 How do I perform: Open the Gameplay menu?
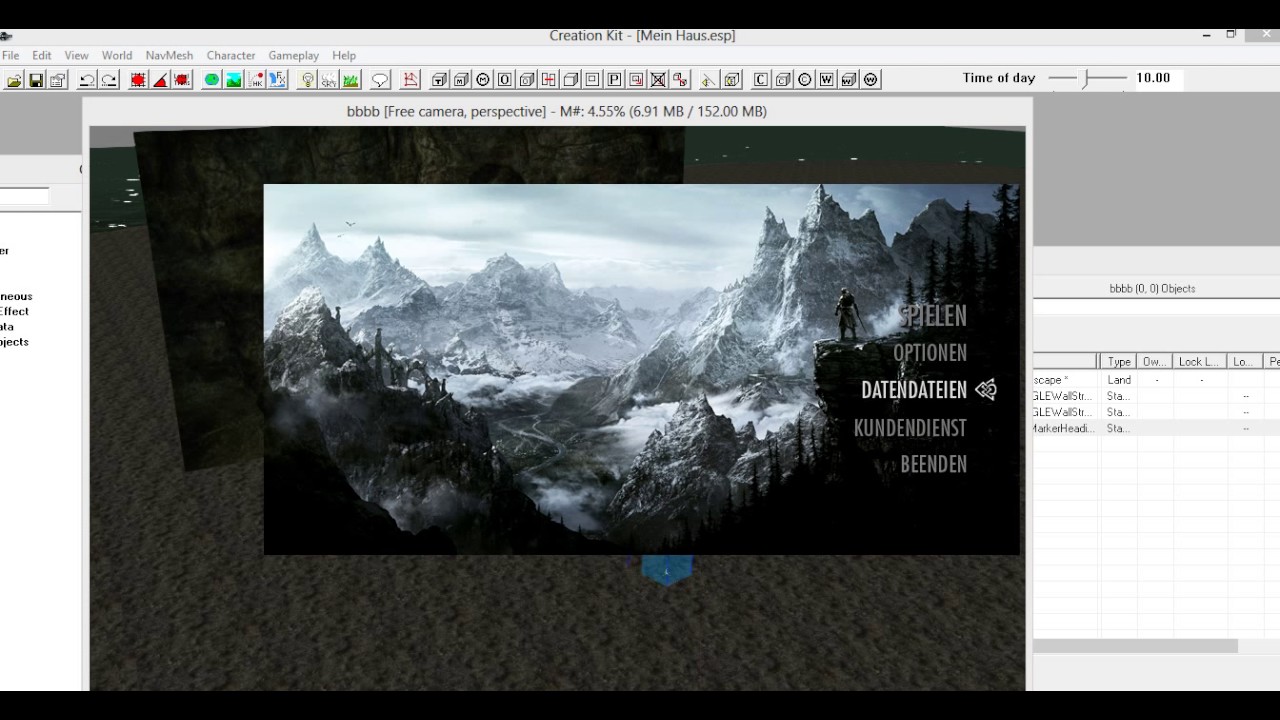[x=293, y=56]
